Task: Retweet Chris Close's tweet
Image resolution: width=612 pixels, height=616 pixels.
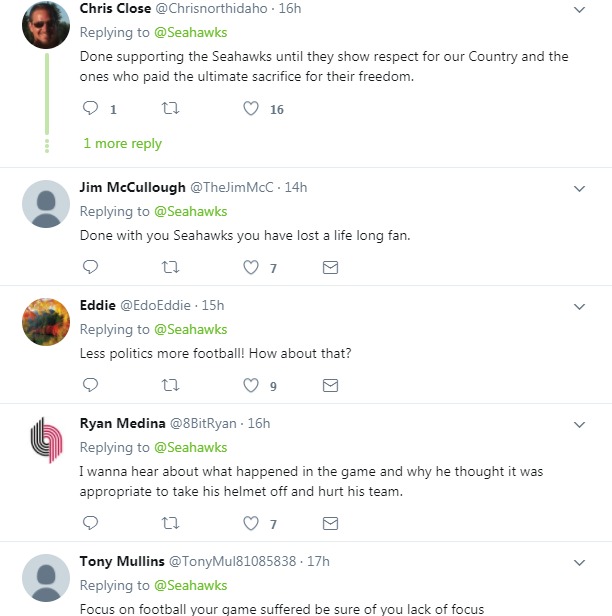Action: pos(170,109)
